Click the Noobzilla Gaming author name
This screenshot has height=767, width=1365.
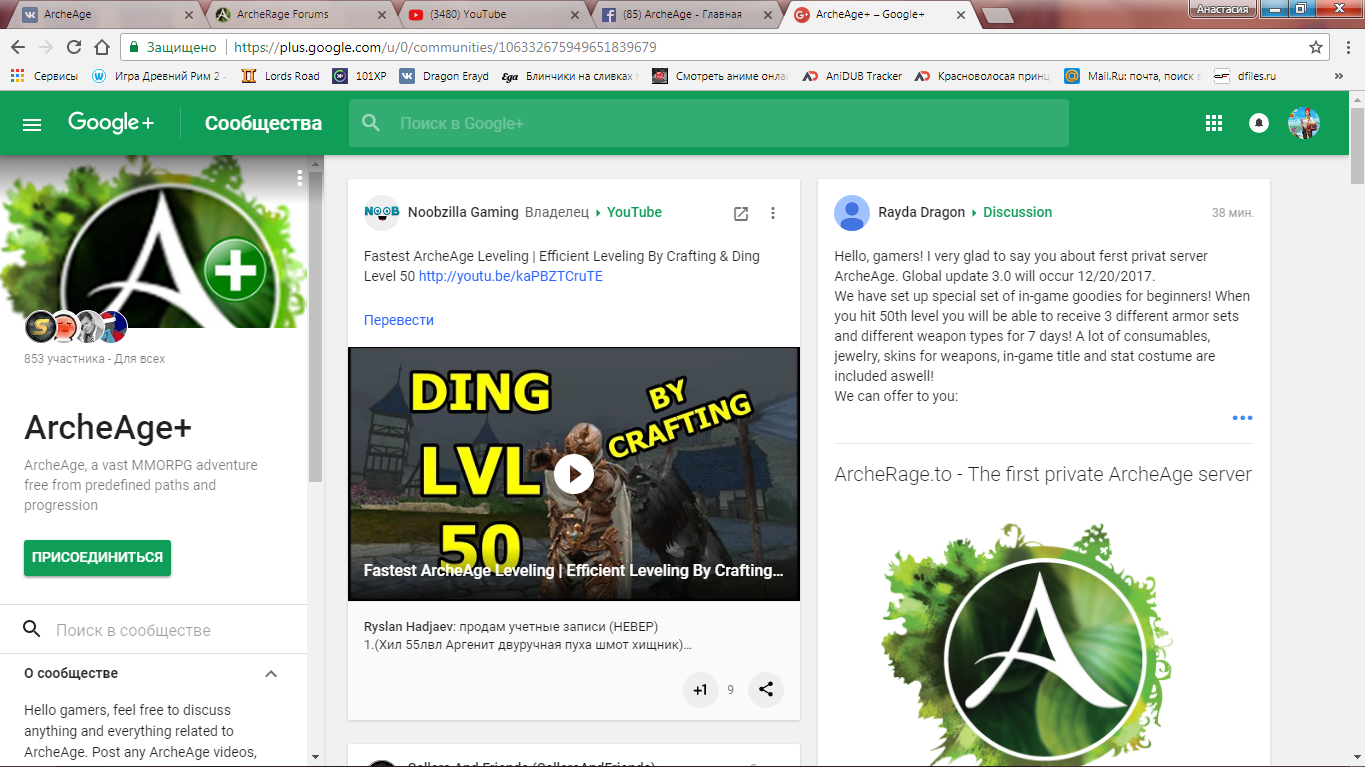coord(463,212)
